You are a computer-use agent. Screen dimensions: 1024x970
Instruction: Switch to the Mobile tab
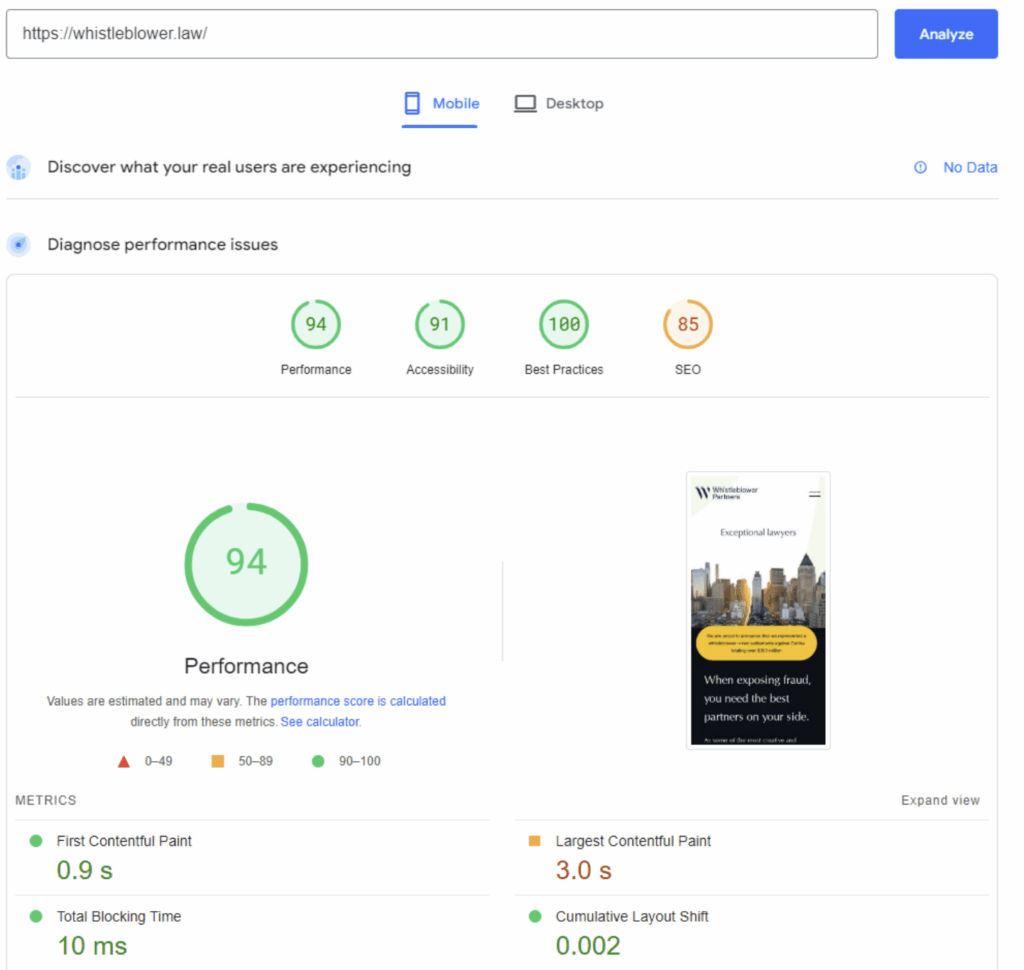(440, 104)
